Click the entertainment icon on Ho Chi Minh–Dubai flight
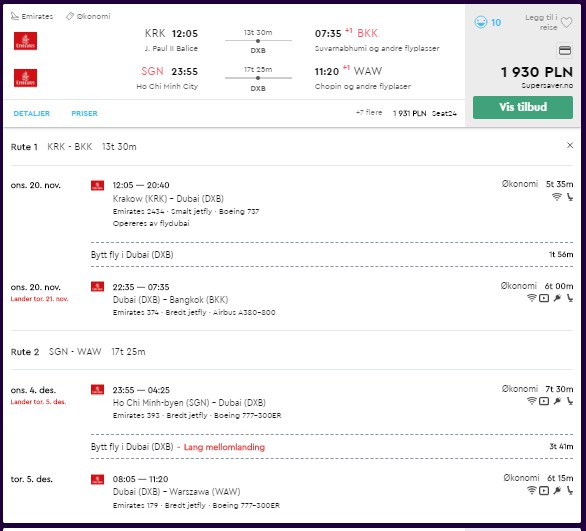The height and width of the screenshot is (531, 586). click(x=544, y=401)
